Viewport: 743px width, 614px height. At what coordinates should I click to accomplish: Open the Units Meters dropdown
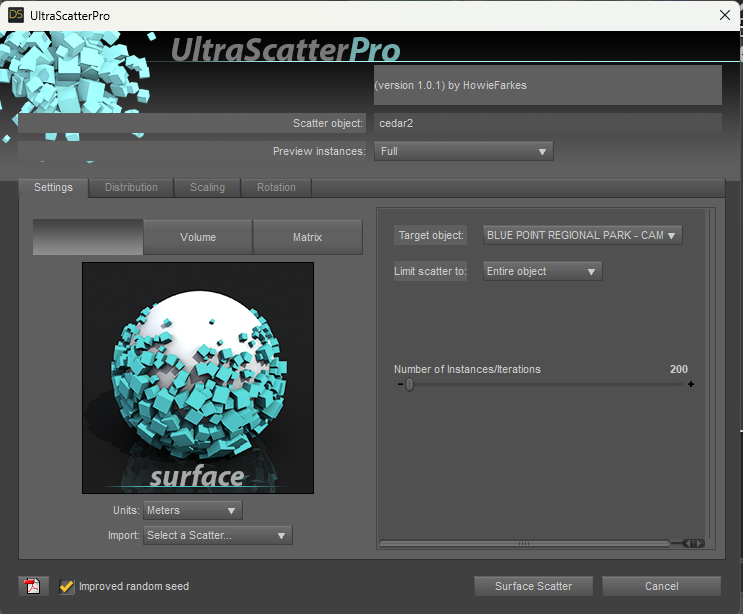click(193, 510)
